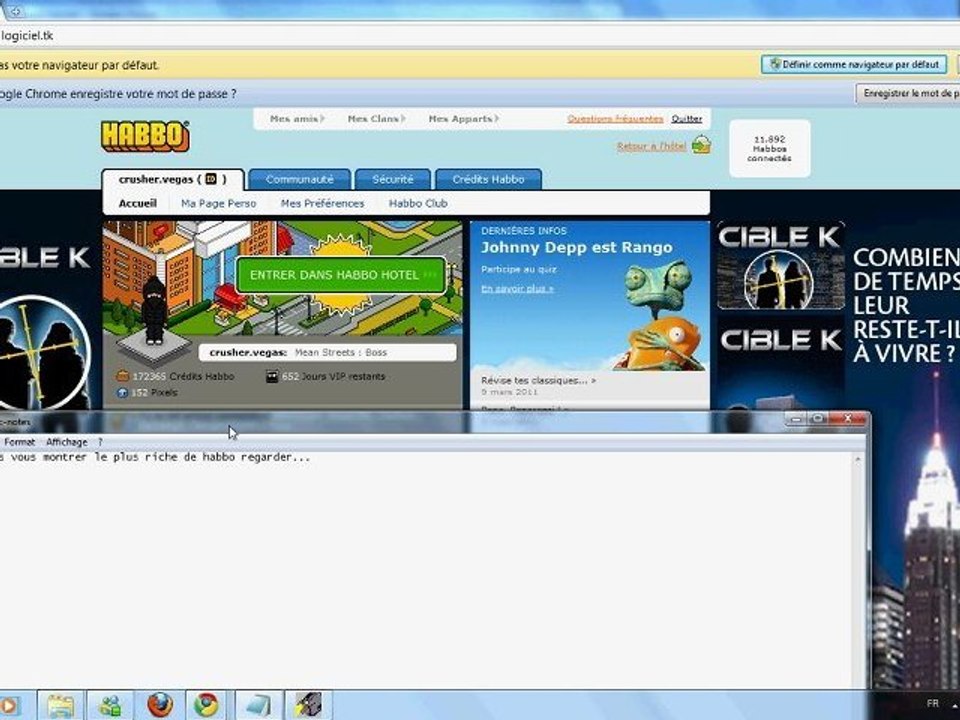This screenshot has width=960, height=720.
Task: Open the Affichage menu in Notepad
Action: point(67,442)
